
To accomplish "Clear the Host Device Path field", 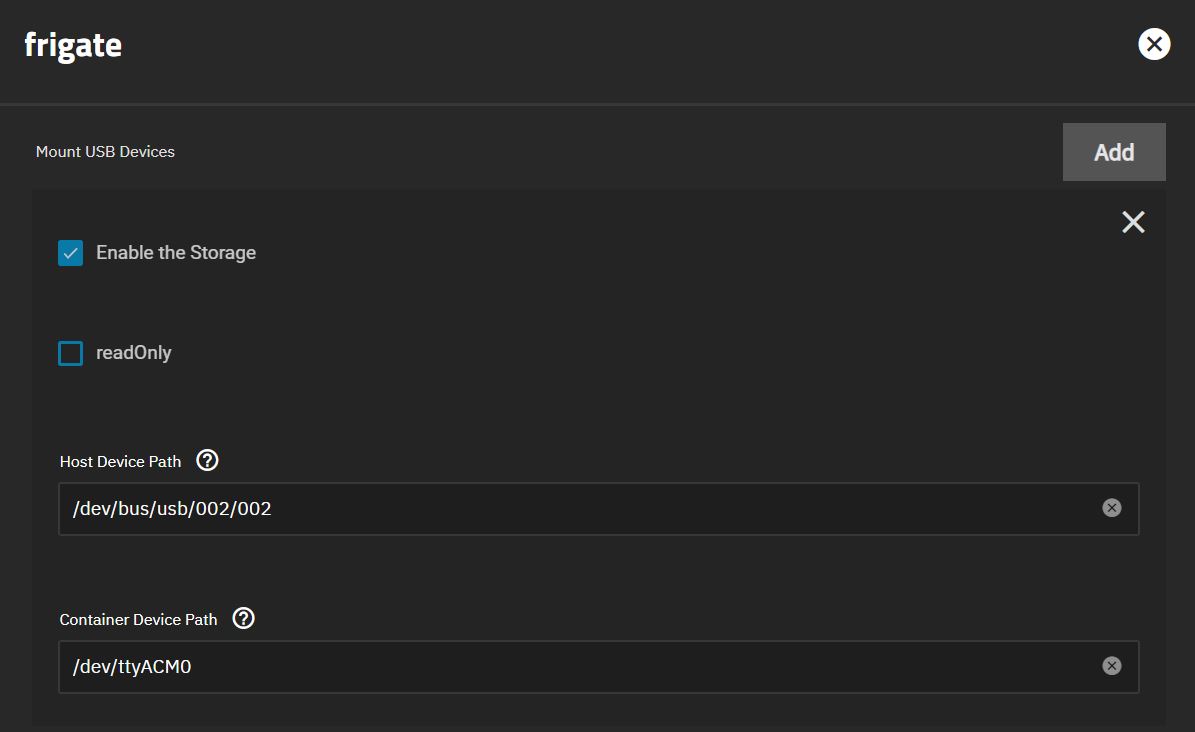I will 1112,508.
